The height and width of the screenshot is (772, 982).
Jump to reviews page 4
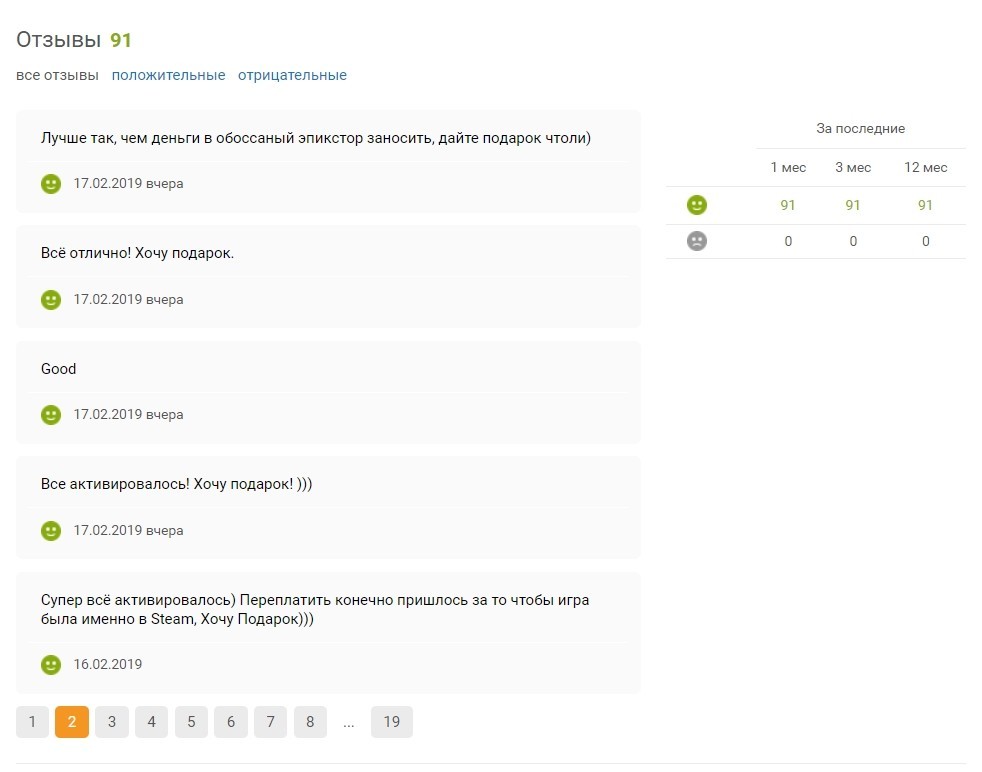click(152, 722)
